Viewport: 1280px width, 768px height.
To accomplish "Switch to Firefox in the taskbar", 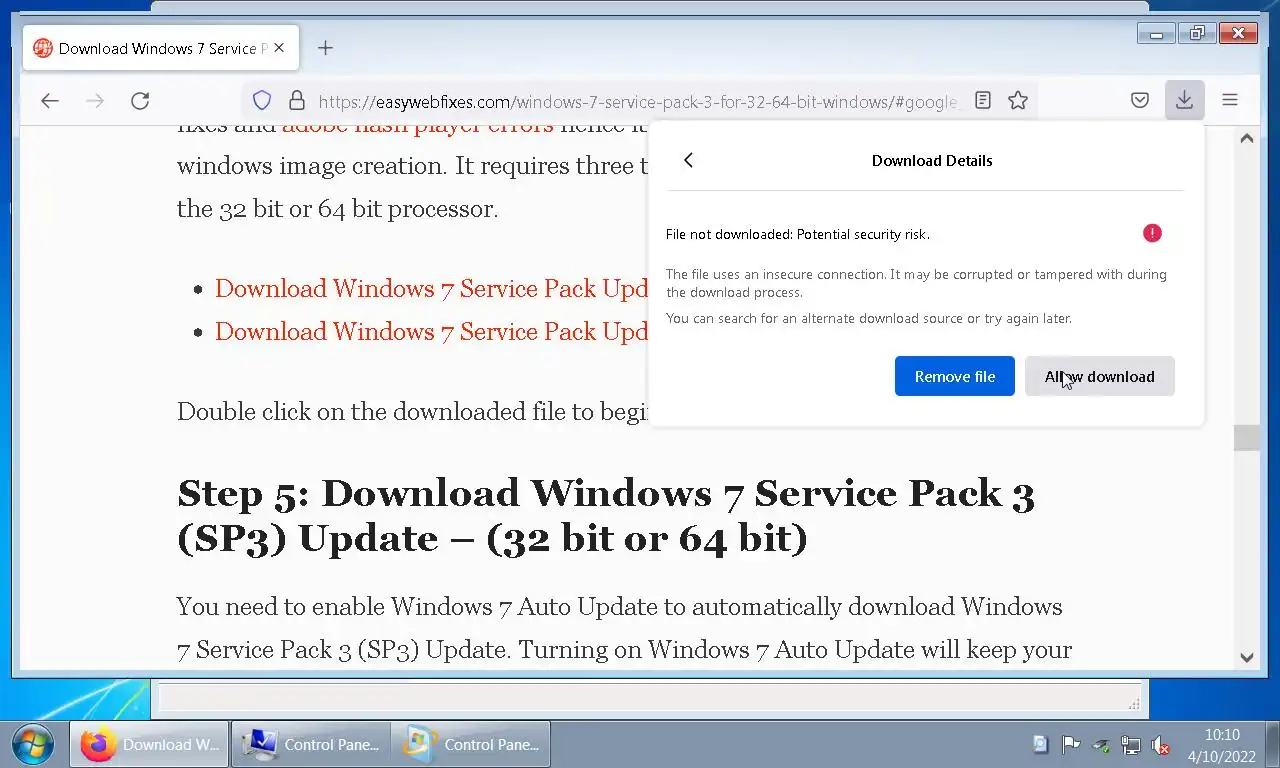I will [150, 744].
